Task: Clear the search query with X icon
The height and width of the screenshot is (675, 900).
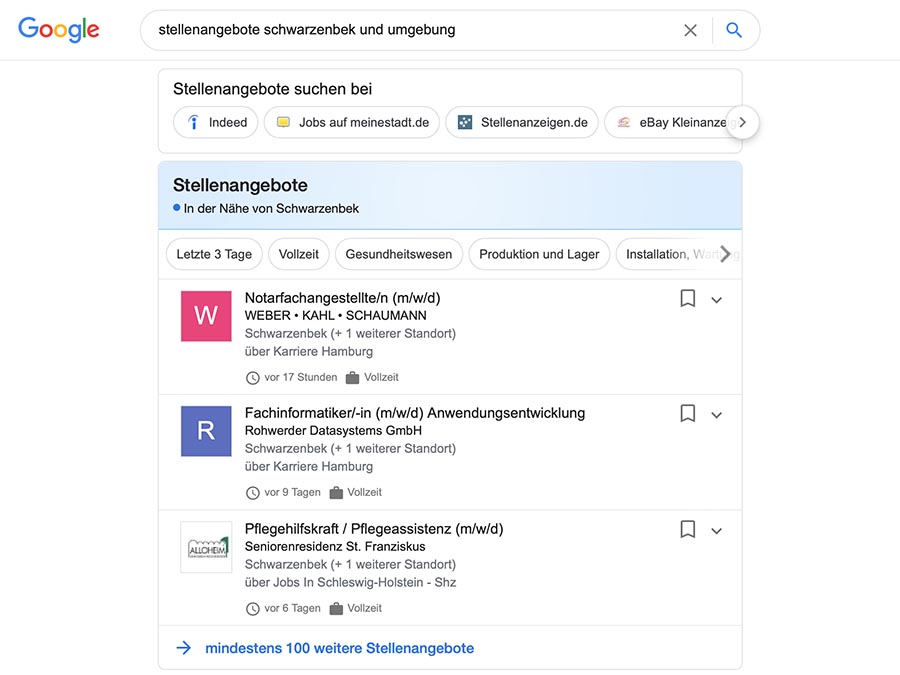Action: [x=690, y=30]
